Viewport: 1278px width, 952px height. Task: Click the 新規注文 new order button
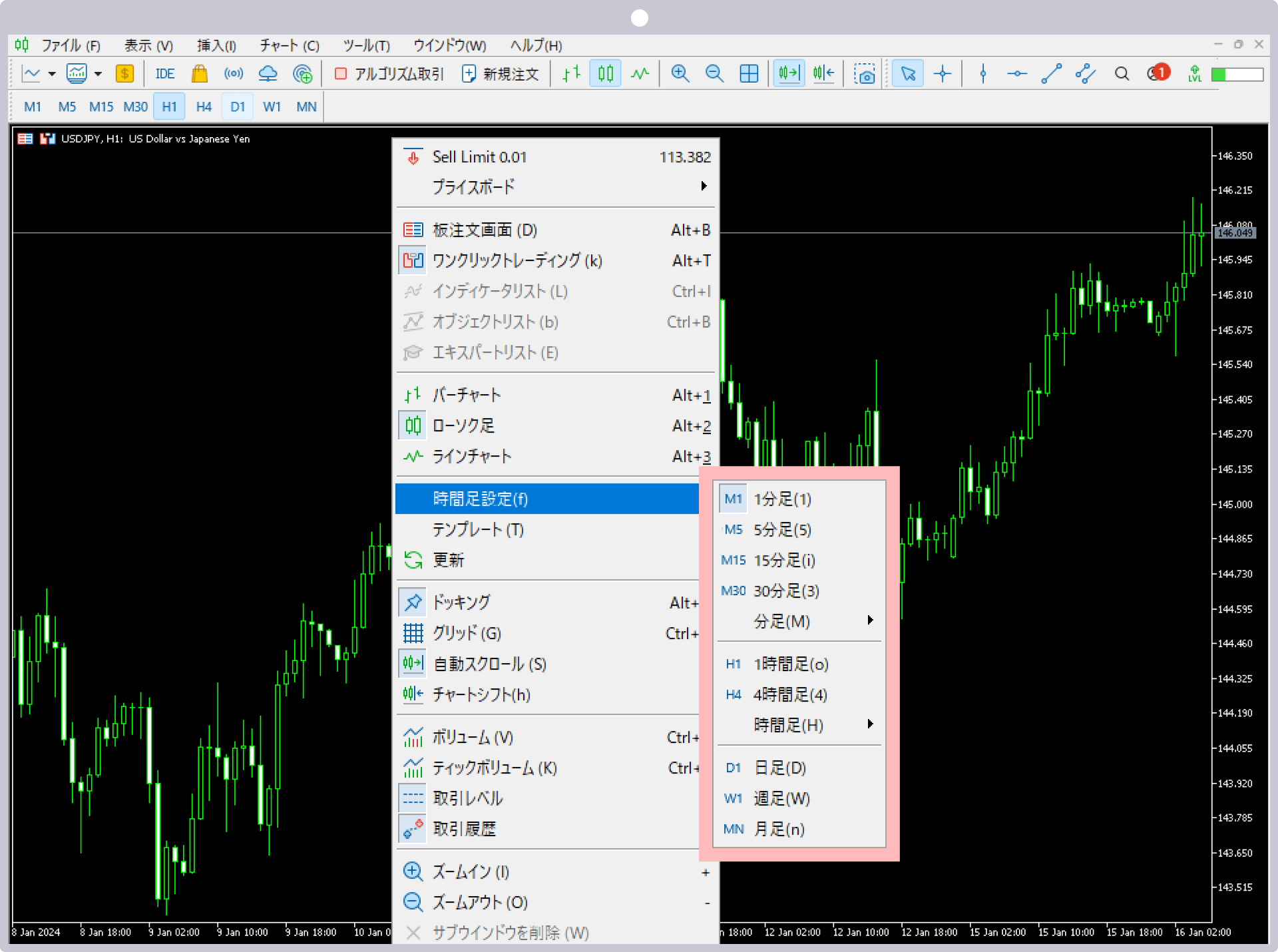coord(501,74)
